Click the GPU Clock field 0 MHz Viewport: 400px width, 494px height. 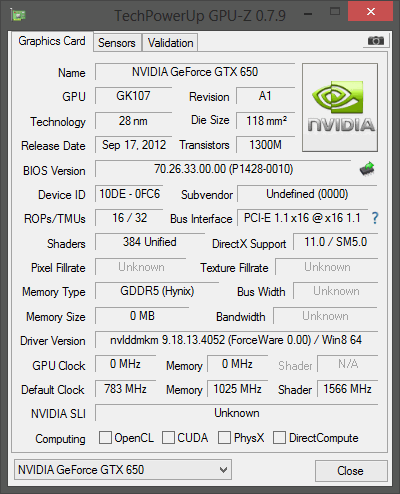coord(125,364)
